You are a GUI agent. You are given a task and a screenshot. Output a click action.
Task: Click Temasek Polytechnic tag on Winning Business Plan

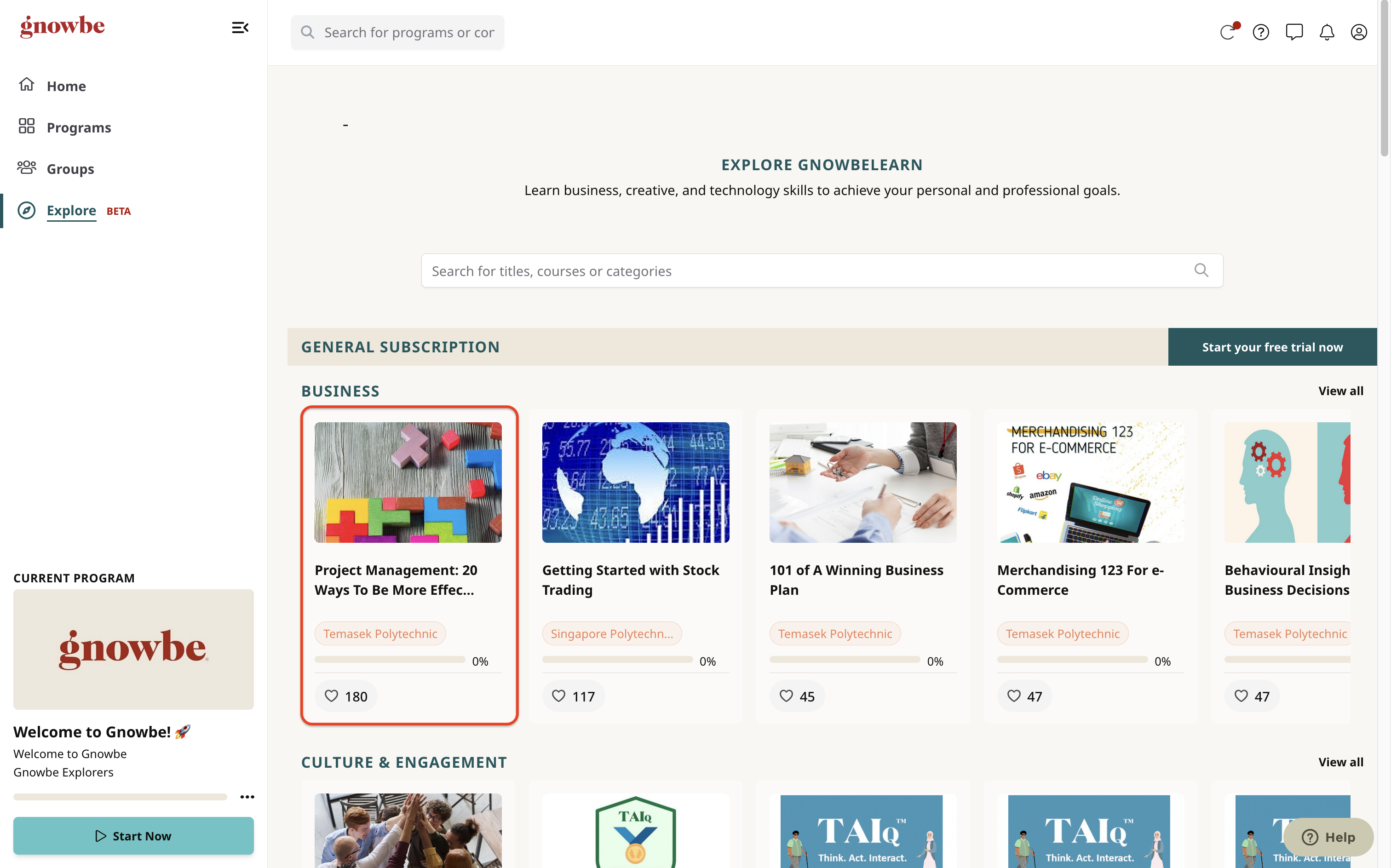835,633
